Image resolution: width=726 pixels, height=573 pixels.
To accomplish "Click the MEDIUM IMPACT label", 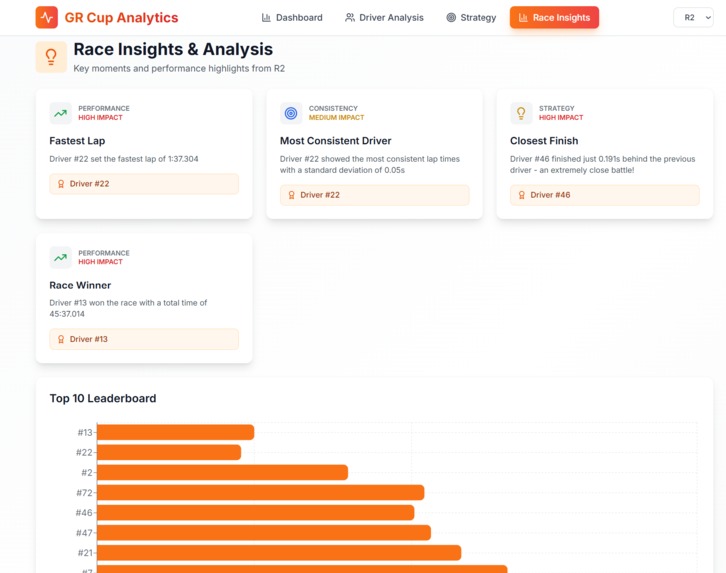I will coord(337,118).
